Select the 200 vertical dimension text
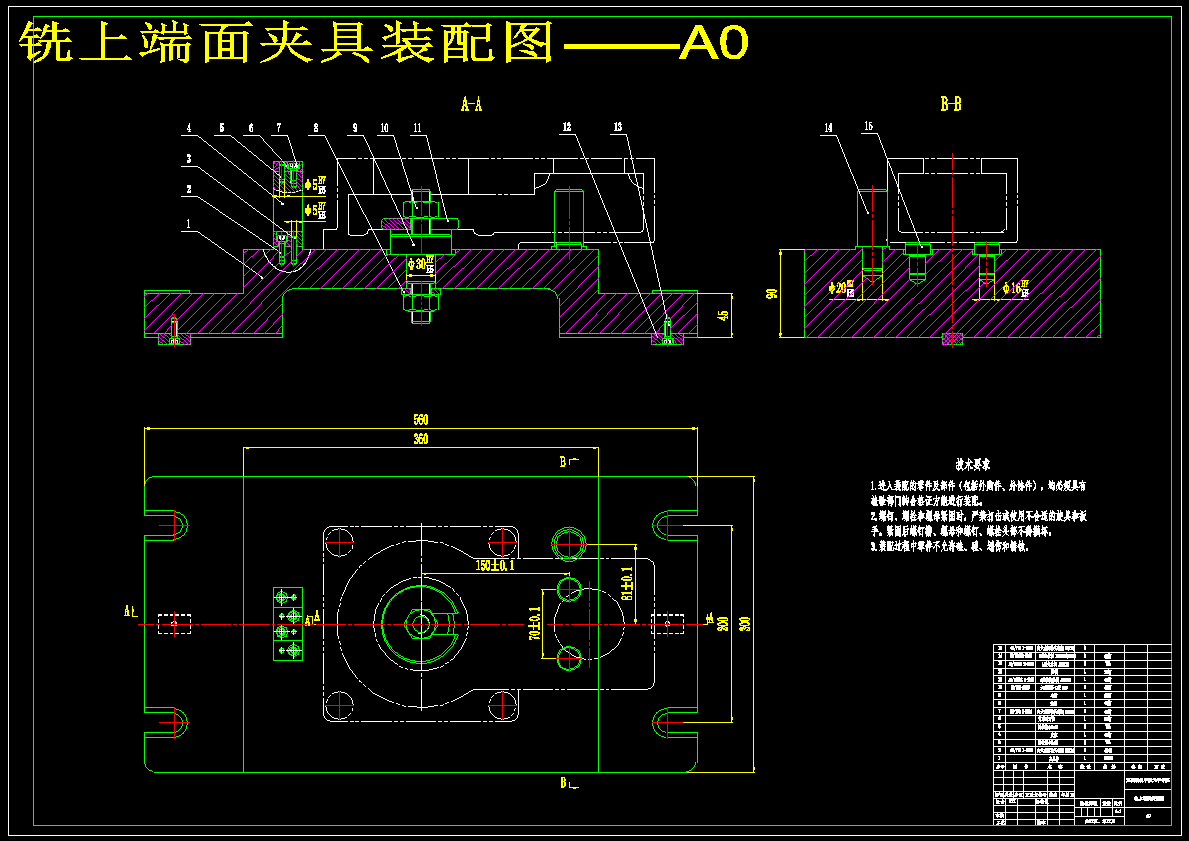Image resolution: width=1189 pixels, height=841 pixels. click(x=723, y=622)
